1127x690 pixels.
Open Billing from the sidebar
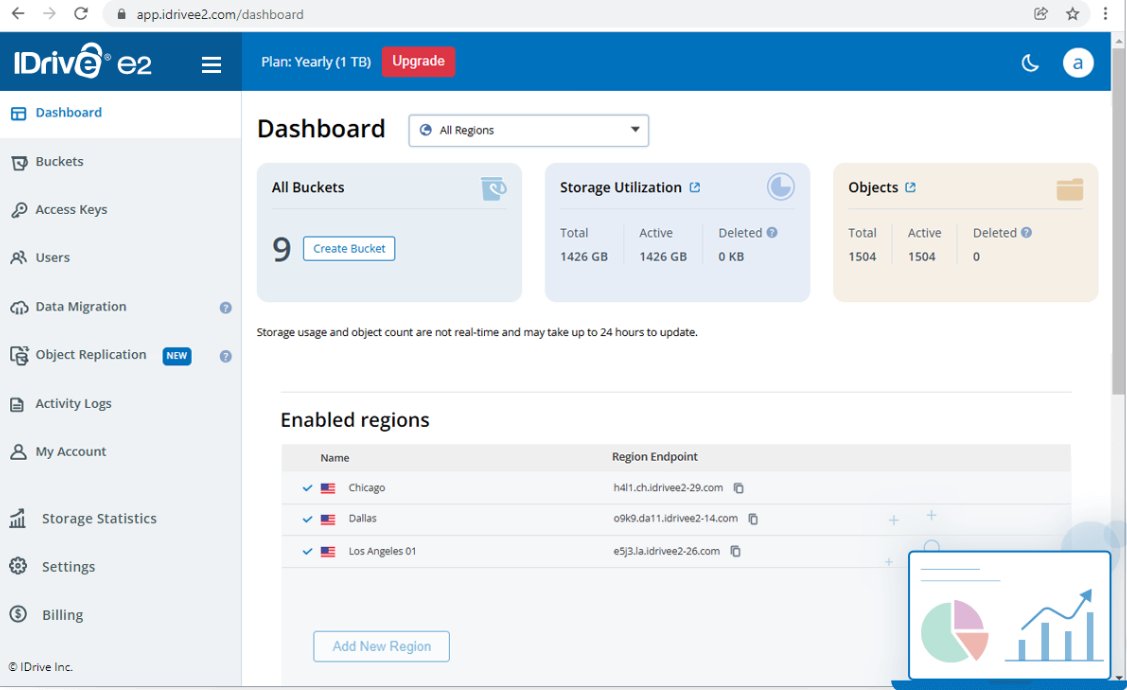tap(17, 614)
